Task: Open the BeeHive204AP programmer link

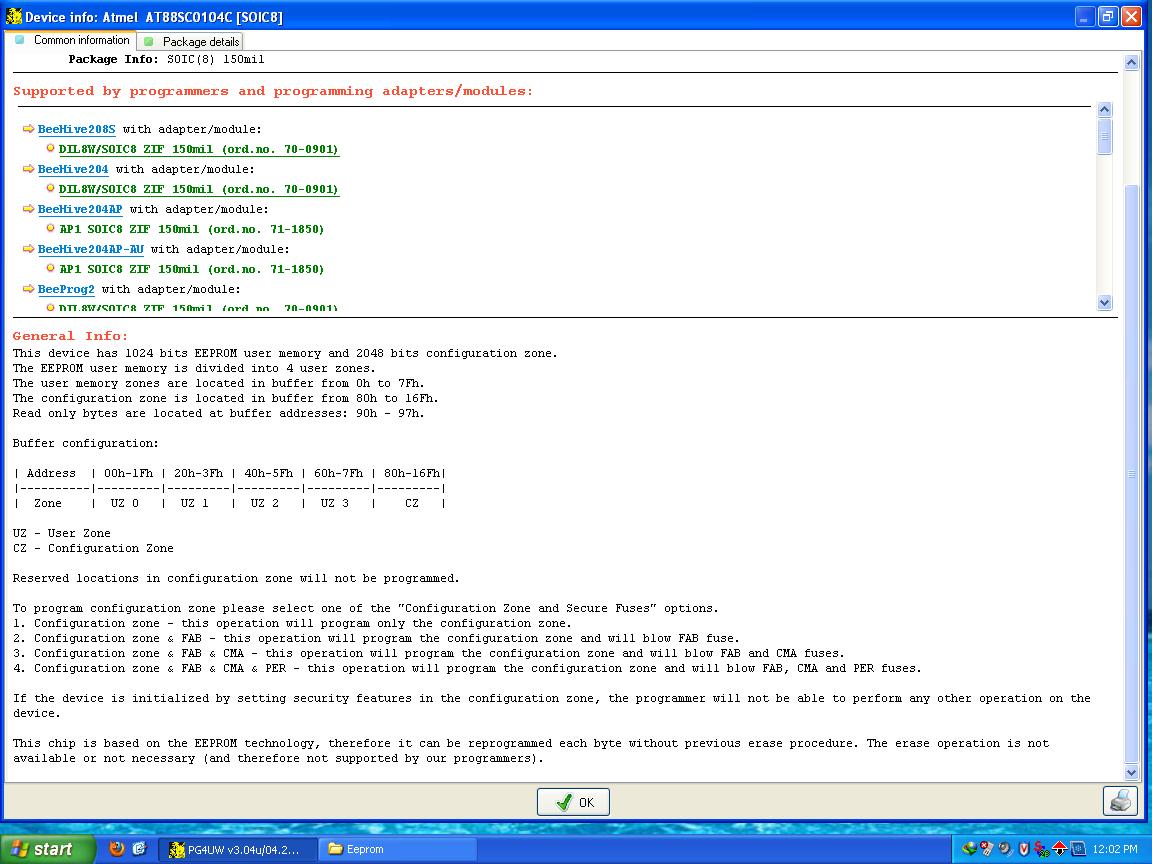Action: pyautogui.click(x=80, y=209)
